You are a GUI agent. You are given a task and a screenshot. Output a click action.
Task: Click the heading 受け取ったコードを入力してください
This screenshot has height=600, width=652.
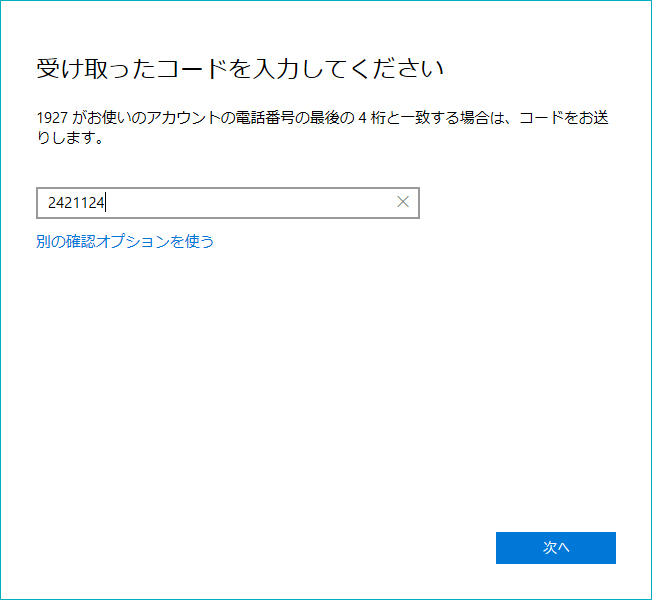(240, 69)
